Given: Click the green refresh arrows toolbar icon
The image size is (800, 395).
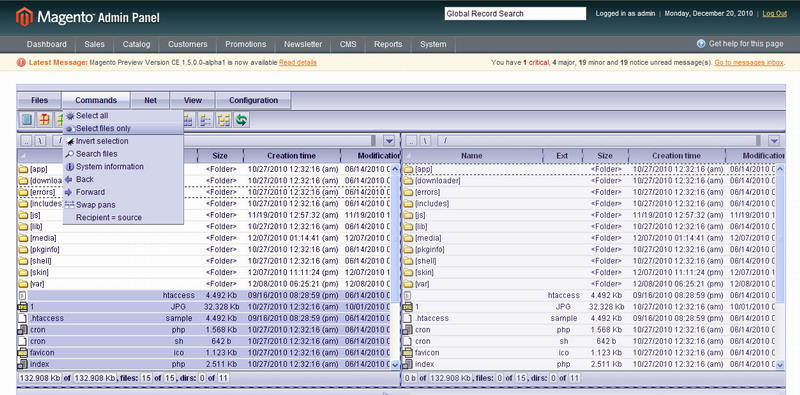Looking at the screenshot, I should [241, 120].
